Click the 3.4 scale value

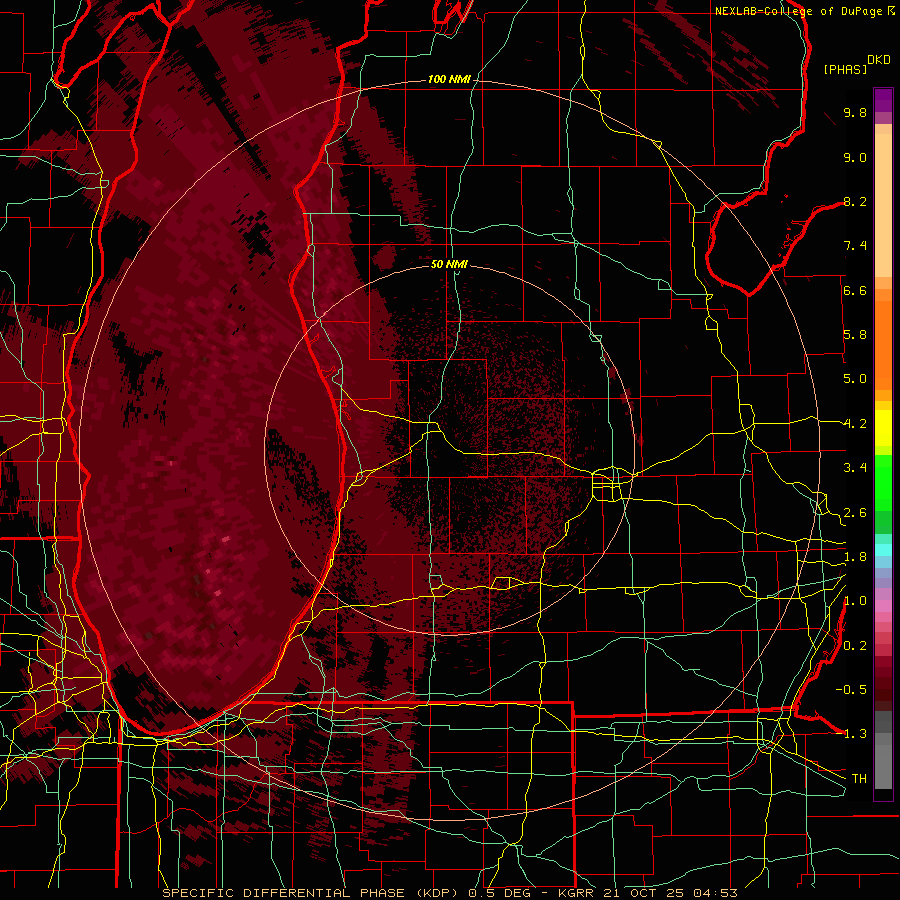point(855,468)
